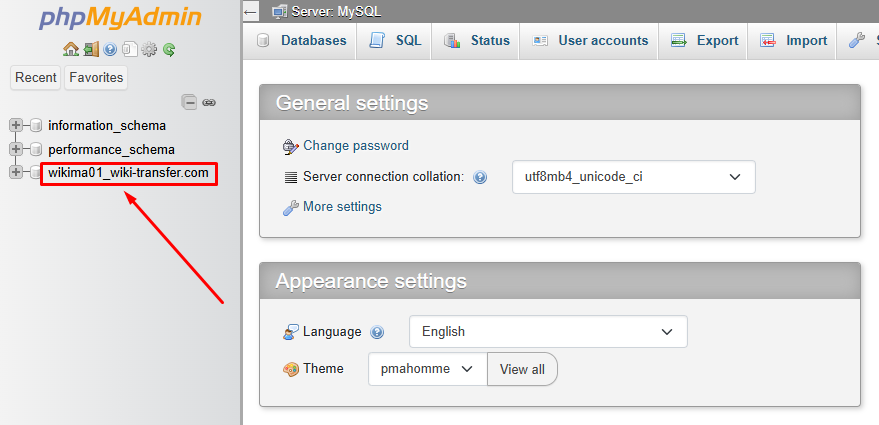This screenshot has width=879, height=425.
Task: Expand the performance_schema database node
Action: click(x=16, y=150)
